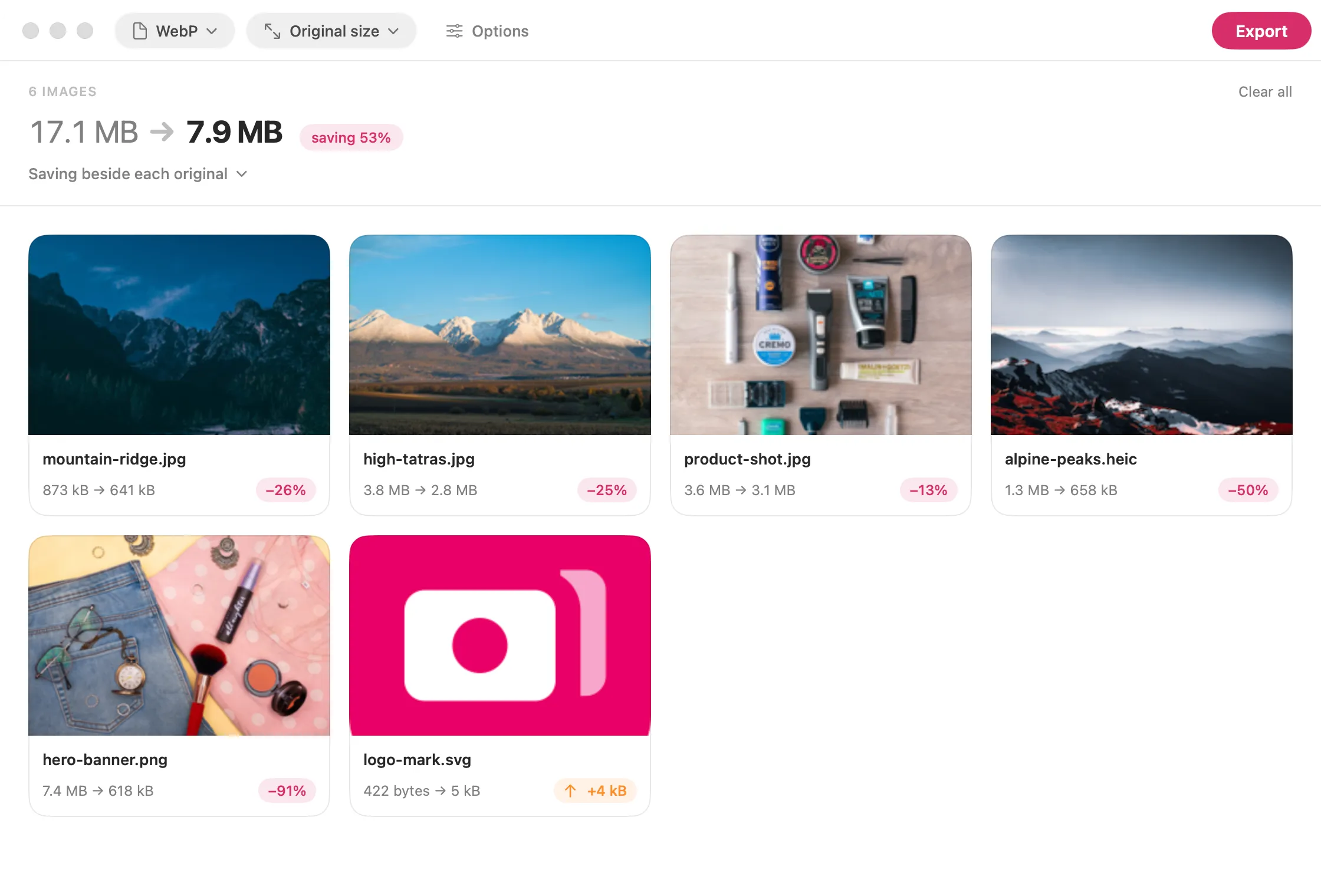Screen dimensions: 1321x896
Task: Click the 6 IMAGES heading
Action: coord(63,91)
